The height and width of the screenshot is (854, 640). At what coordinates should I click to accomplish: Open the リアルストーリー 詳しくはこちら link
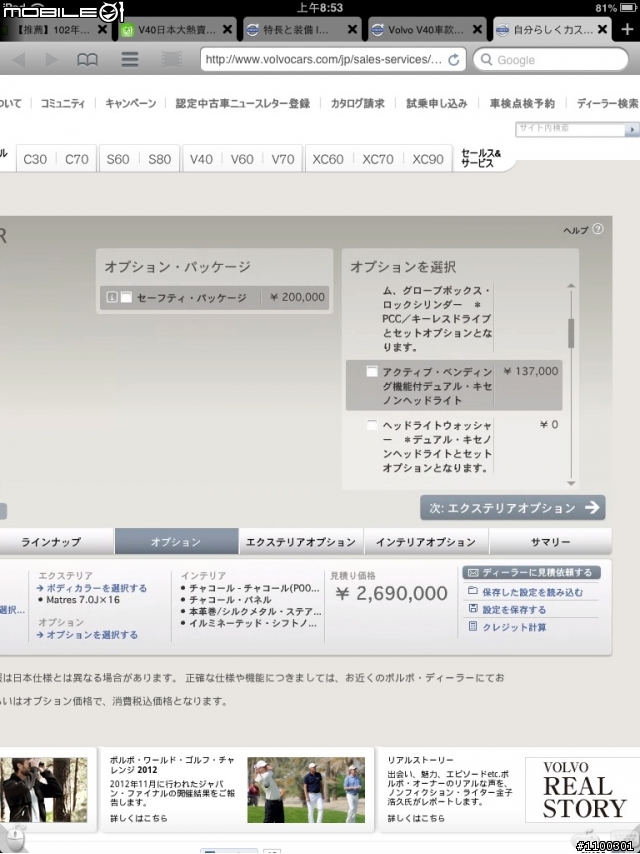(x=416, y=818)
